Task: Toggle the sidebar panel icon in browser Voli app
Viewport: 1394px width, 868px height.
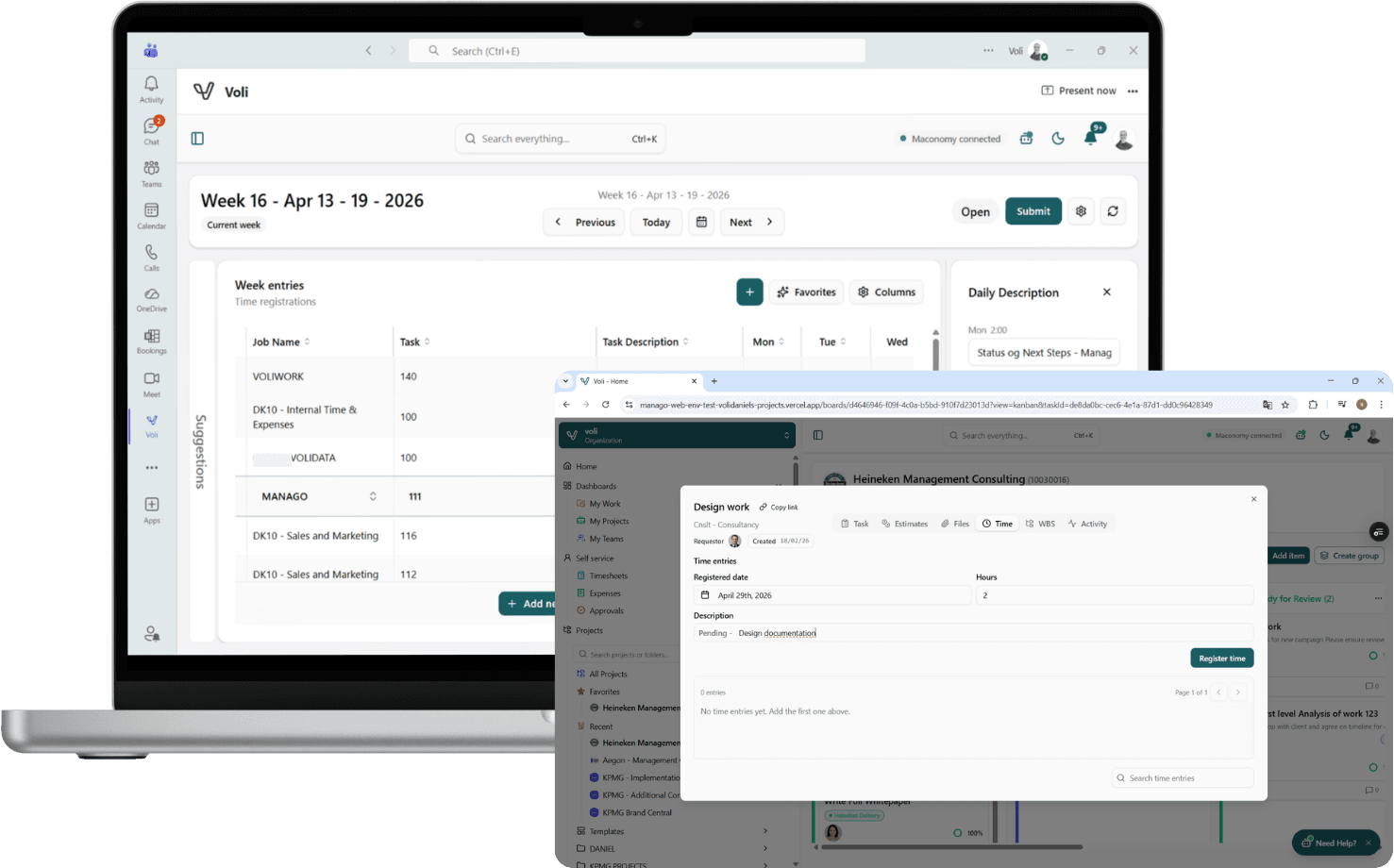Action: pyautogui.click(x=818, y=435)
